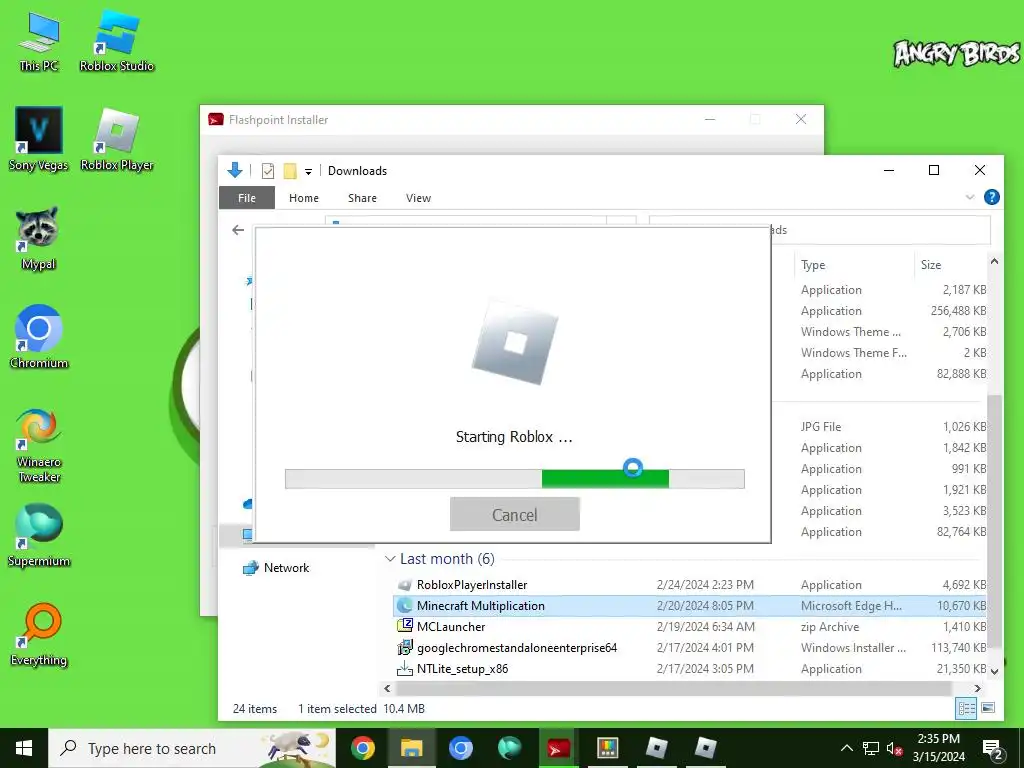The image size is (1024, 768).
Task: Open the colorful TV app on taskbar
Action: click(607, 748)
